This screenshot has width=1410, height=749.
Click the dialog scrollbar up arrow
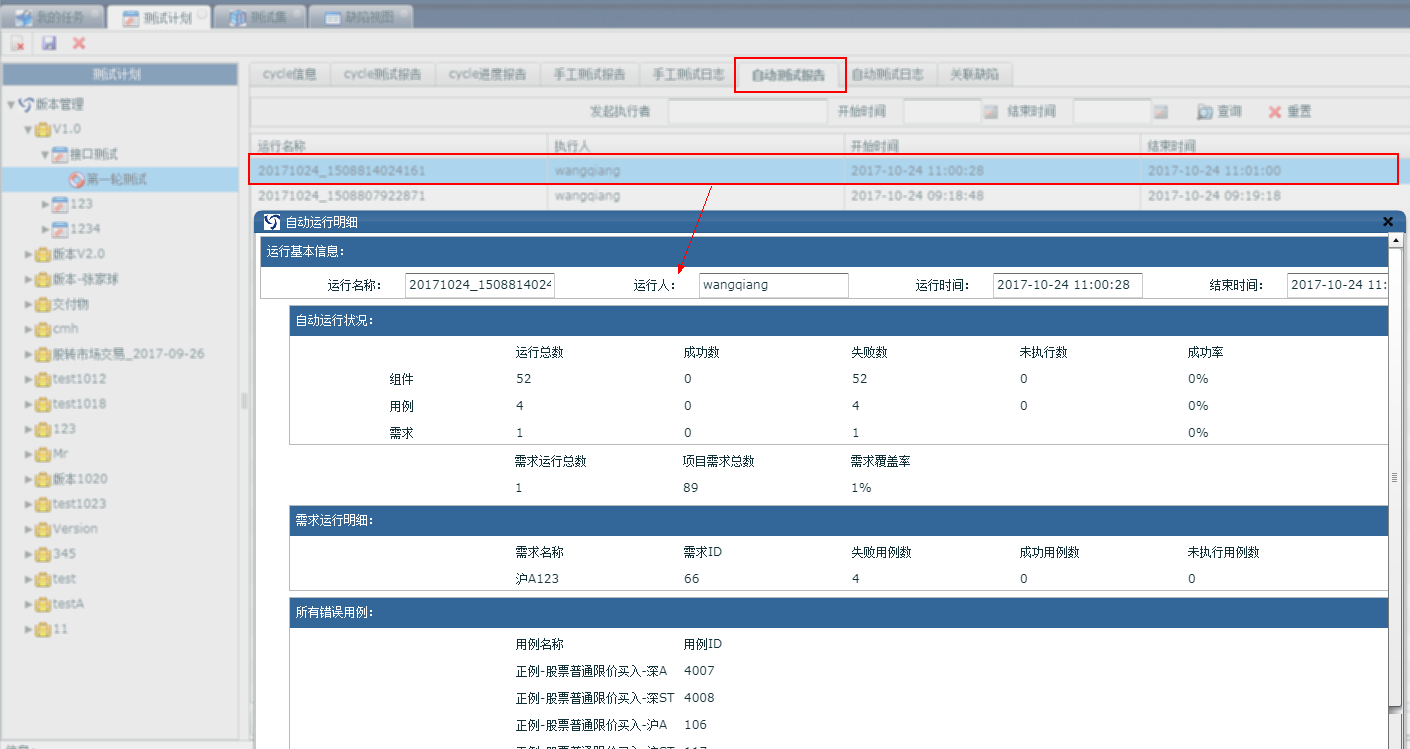(1395, 241)
